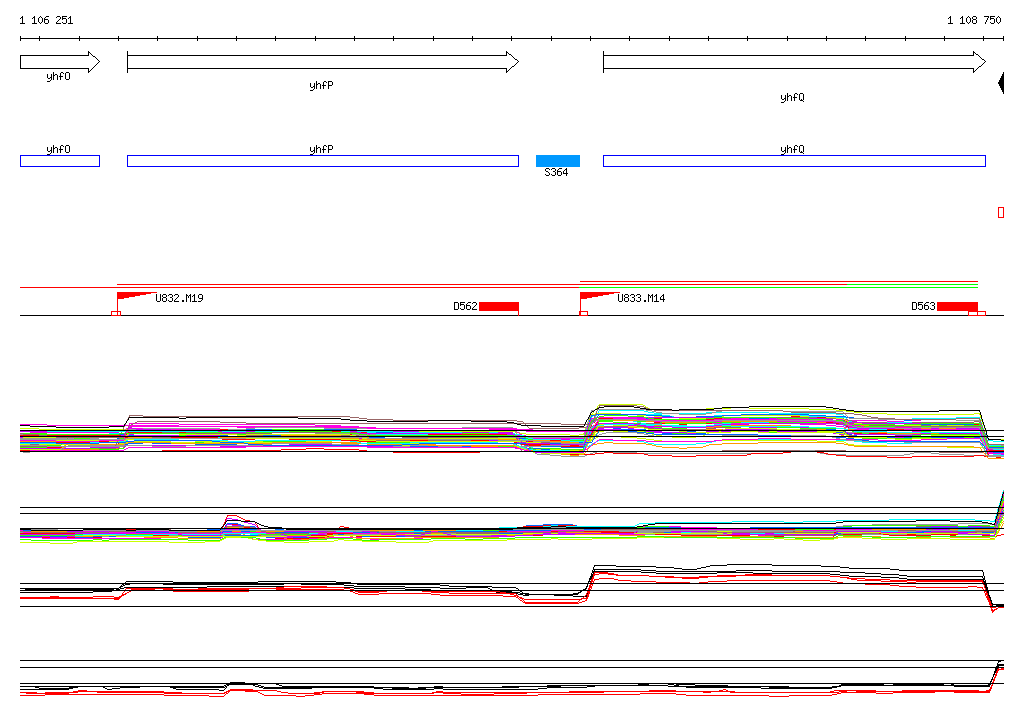1024x714 pixels.
Task: Click the green transcript line above U833.M14
Action: coord(778,287)
